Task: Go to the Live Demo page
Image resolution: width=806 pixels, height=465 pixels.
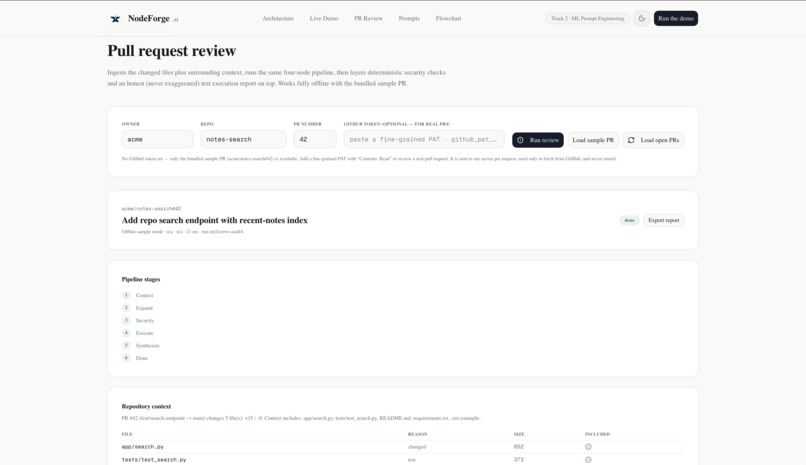Action: (x=324, y=18)
